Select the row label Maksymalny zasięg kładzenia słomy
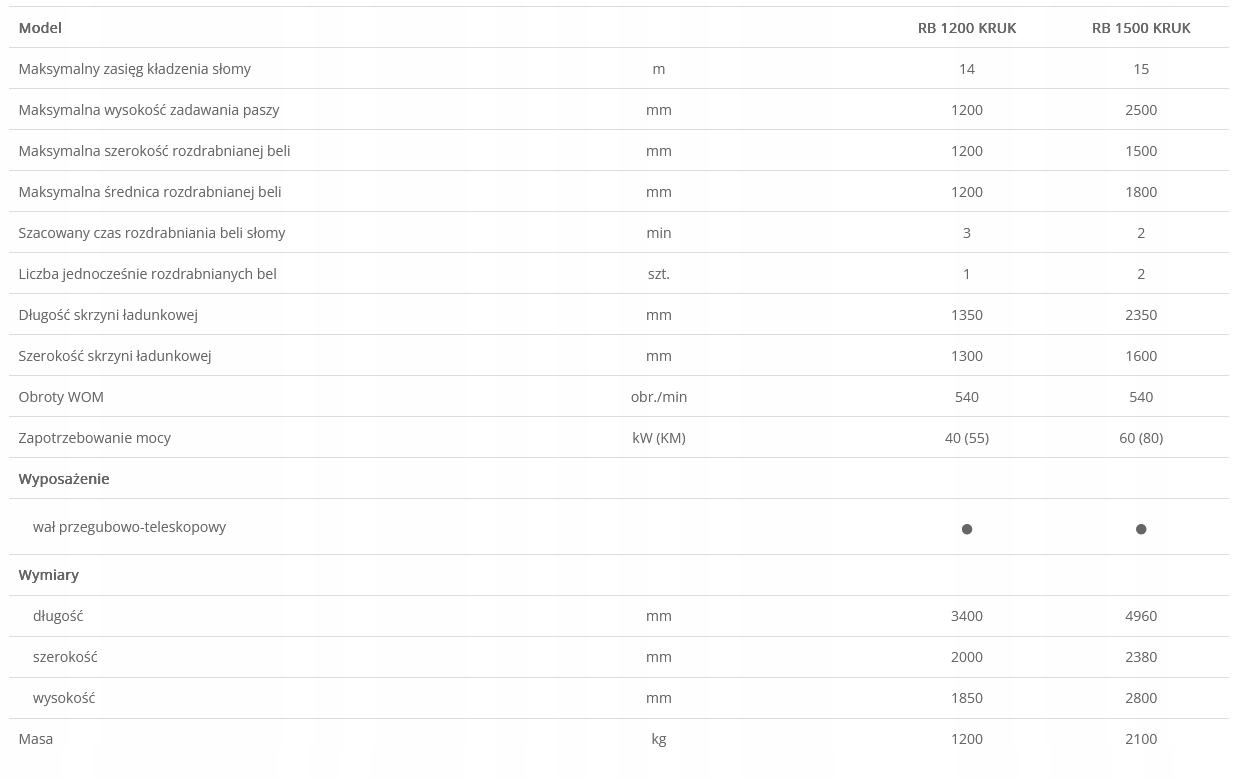This screenshot has width=1236, height=779. (x=134, y=69)
